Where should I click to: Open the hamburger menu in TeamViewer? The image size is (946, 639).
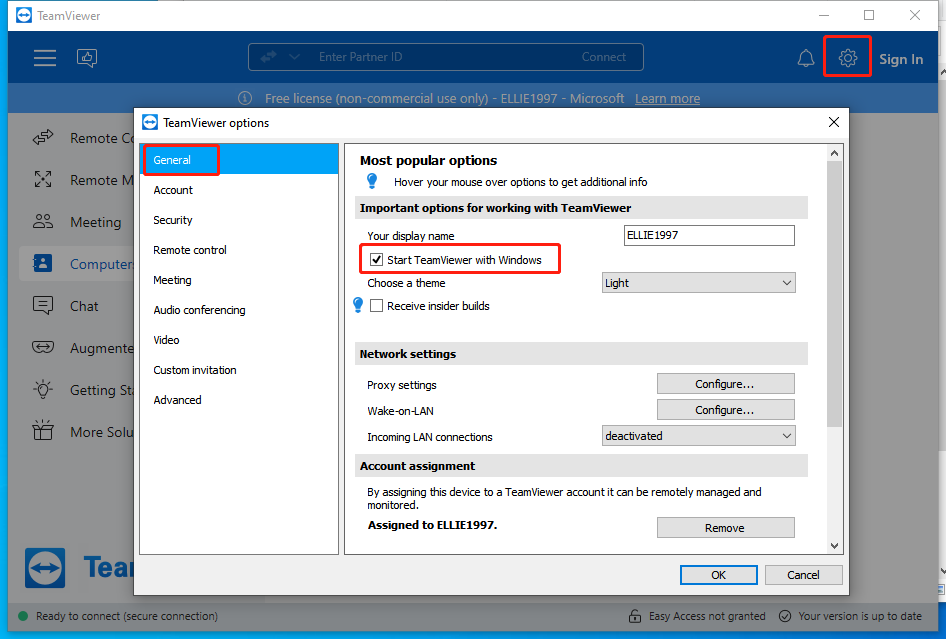45,58
